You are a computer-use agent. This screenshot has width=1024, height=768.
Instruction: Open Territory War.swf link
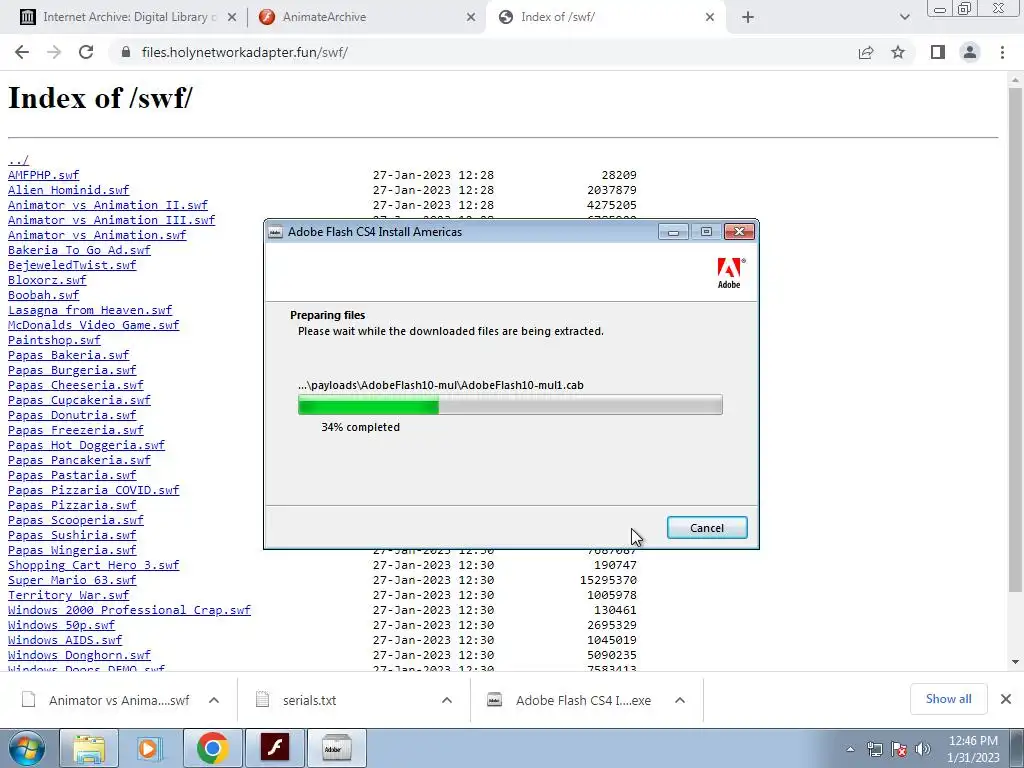(69, 596)
